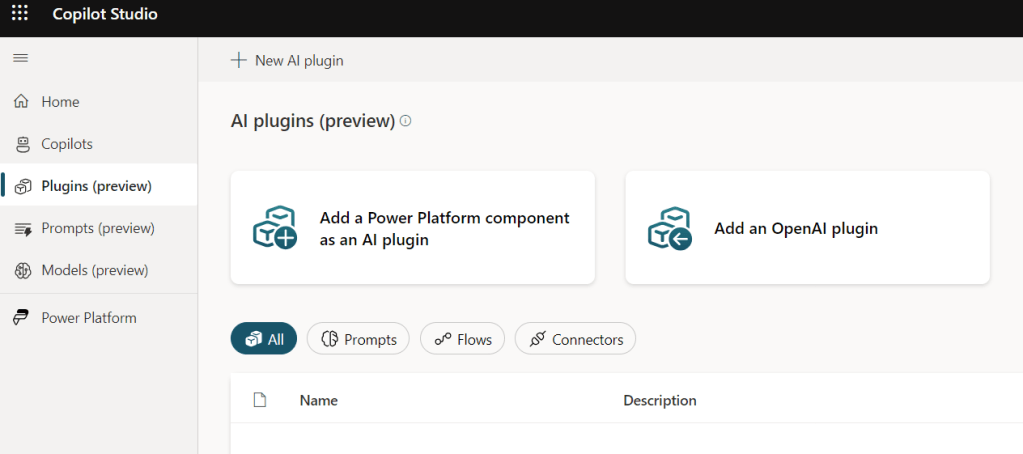Select Plugins (preview) in navigation
1023x454 pixels.
click(x=96, y=186)
